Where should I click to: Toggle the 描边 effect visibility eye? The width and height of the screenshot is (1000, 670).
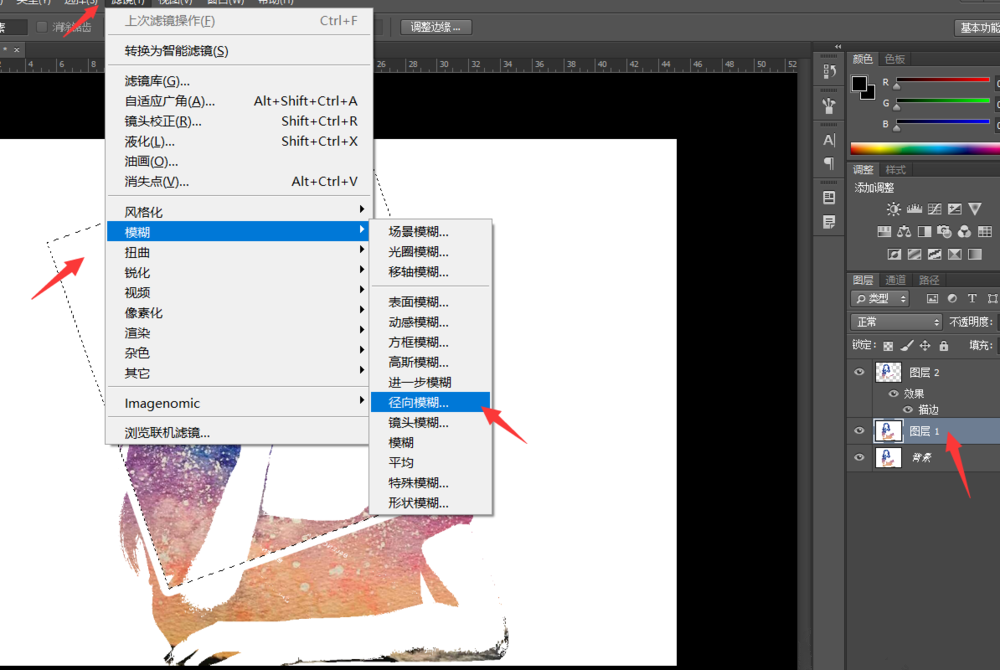pyautogui.click(x=908, y=410)
